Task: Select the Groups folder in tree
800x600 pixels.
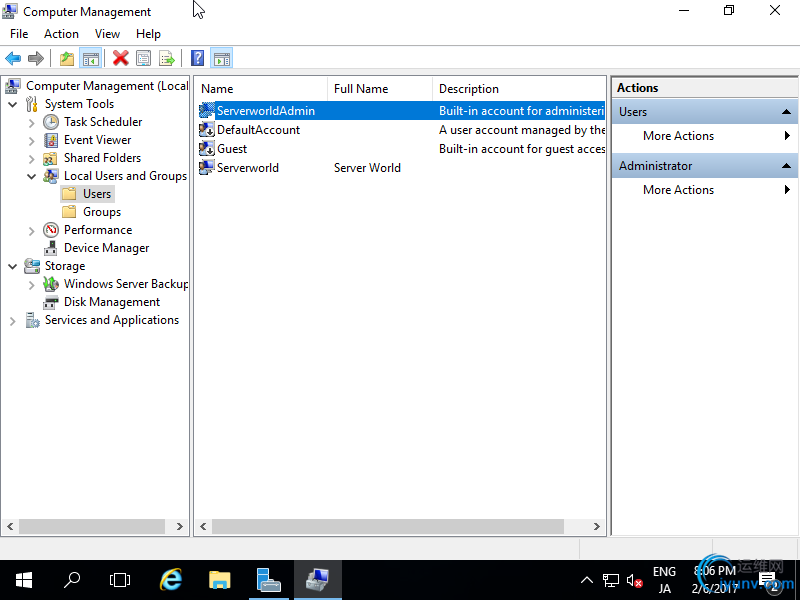Action: [x=102, y=212]
